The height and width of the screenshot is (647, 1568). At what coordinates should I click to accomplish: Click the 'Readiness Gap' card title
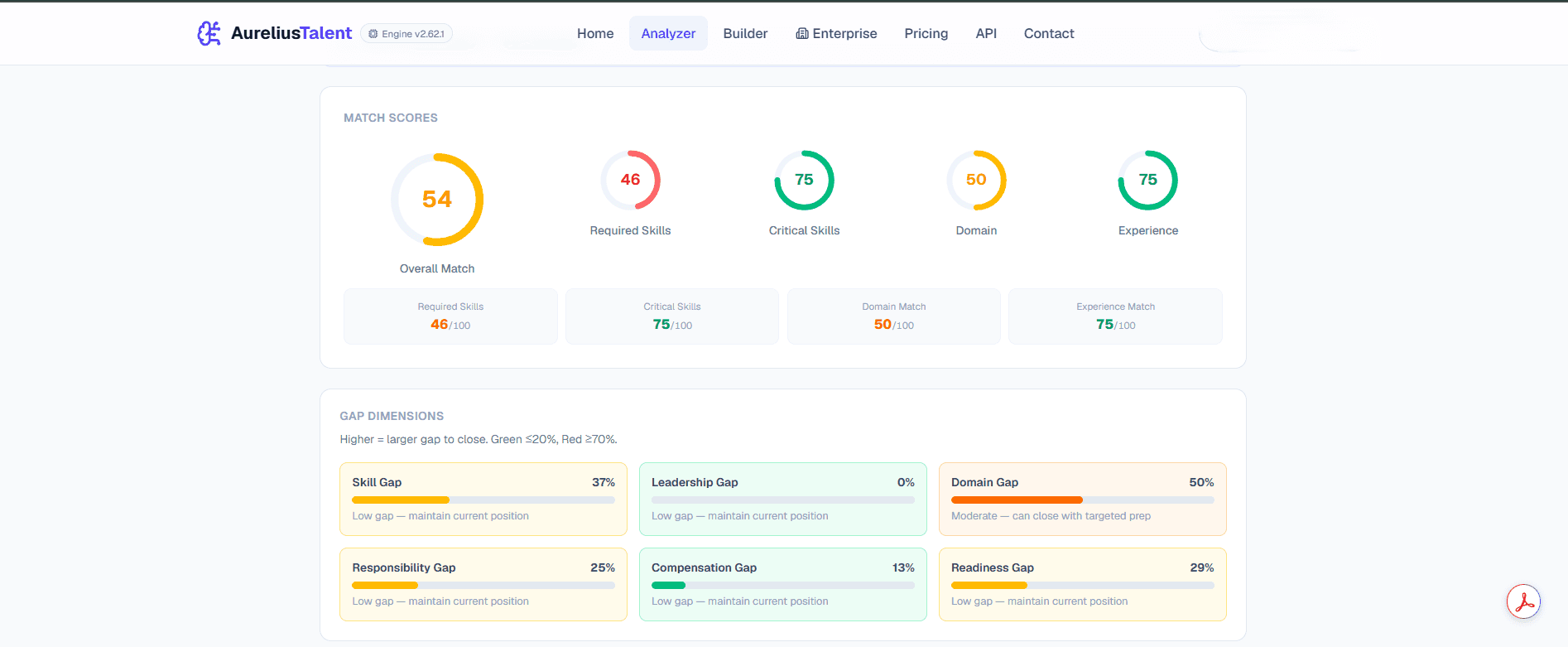(x=993, y=567)
